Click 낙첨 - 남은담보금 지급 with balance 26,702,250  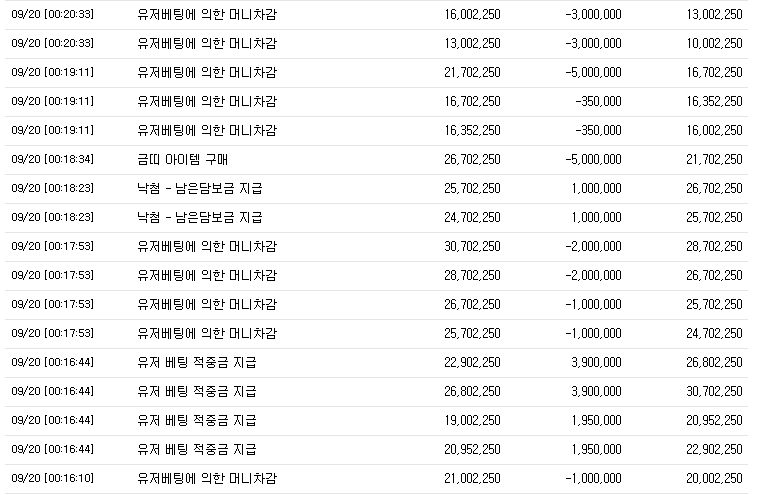pyautogui.click(x=199, y=189)
